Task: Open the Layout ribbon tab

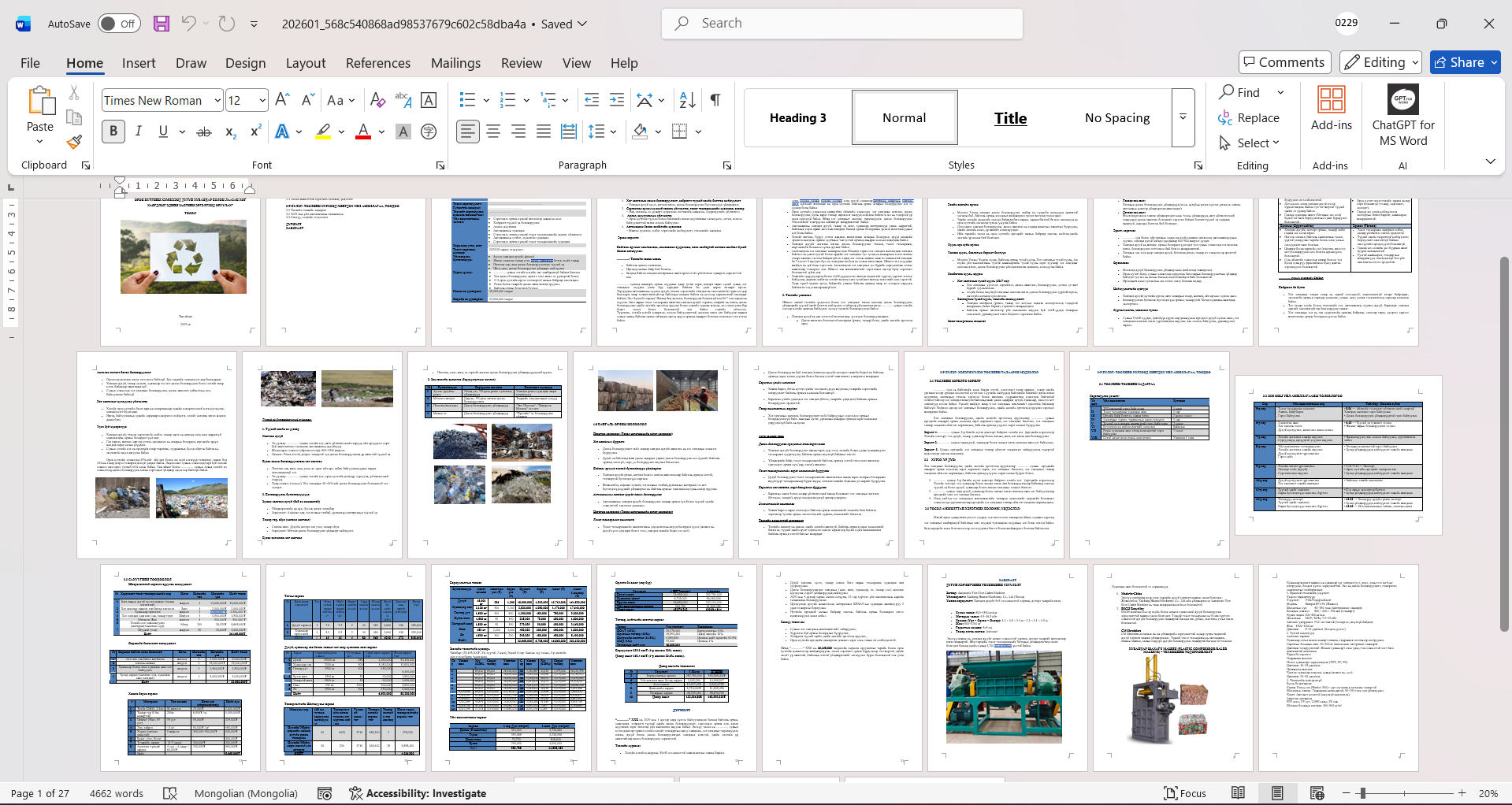Action: pyautogui.click(x=305, y=63)
